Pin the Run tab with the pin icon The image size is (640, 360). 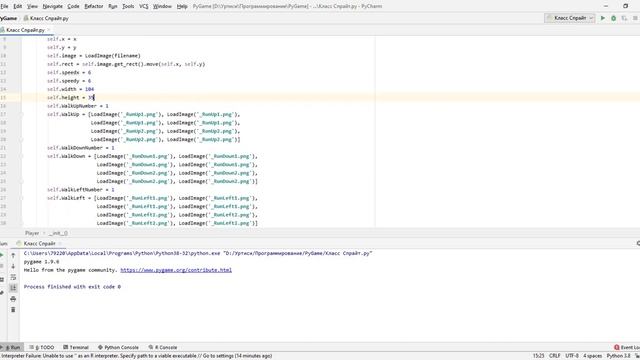(2, 293)
